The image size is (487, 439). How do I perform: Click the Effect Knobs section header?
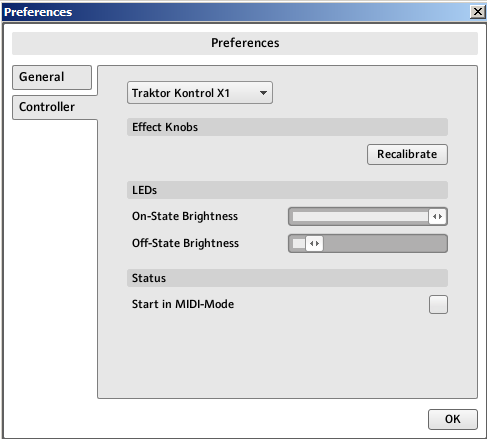tap(287, 127)
